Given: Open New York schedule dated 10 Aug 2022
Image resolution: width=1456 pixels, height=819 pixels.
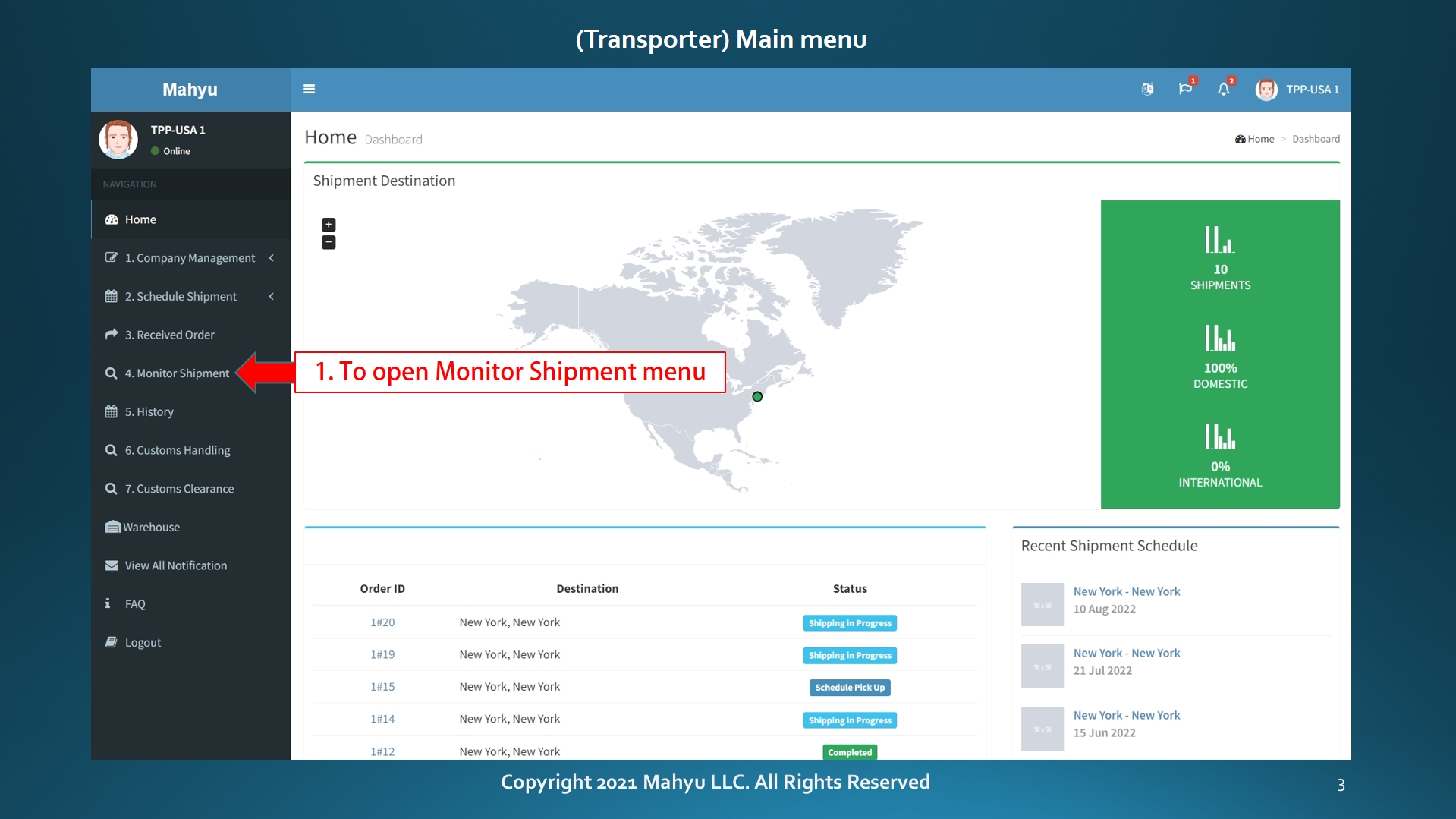Looking at the screenshot, I should click(1127, 591).
